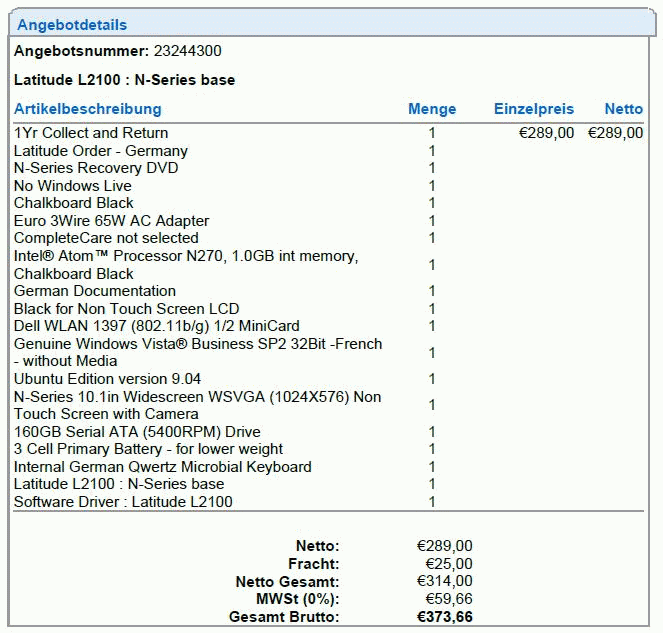This screenshot has height=633, width=663.
Task: Select 160GB Serial ATA Drive item
Action: (137, 432)
